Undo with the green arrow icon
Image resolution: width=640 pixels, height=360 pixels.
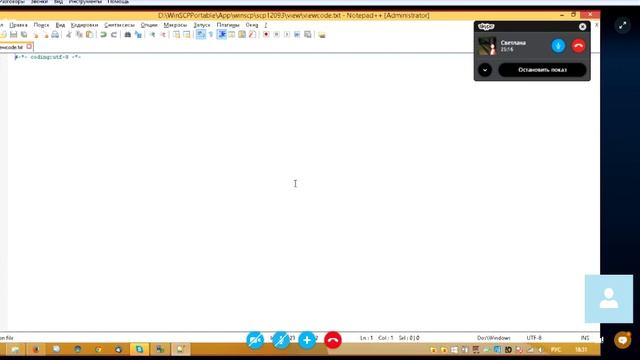[x=103, y=35]
